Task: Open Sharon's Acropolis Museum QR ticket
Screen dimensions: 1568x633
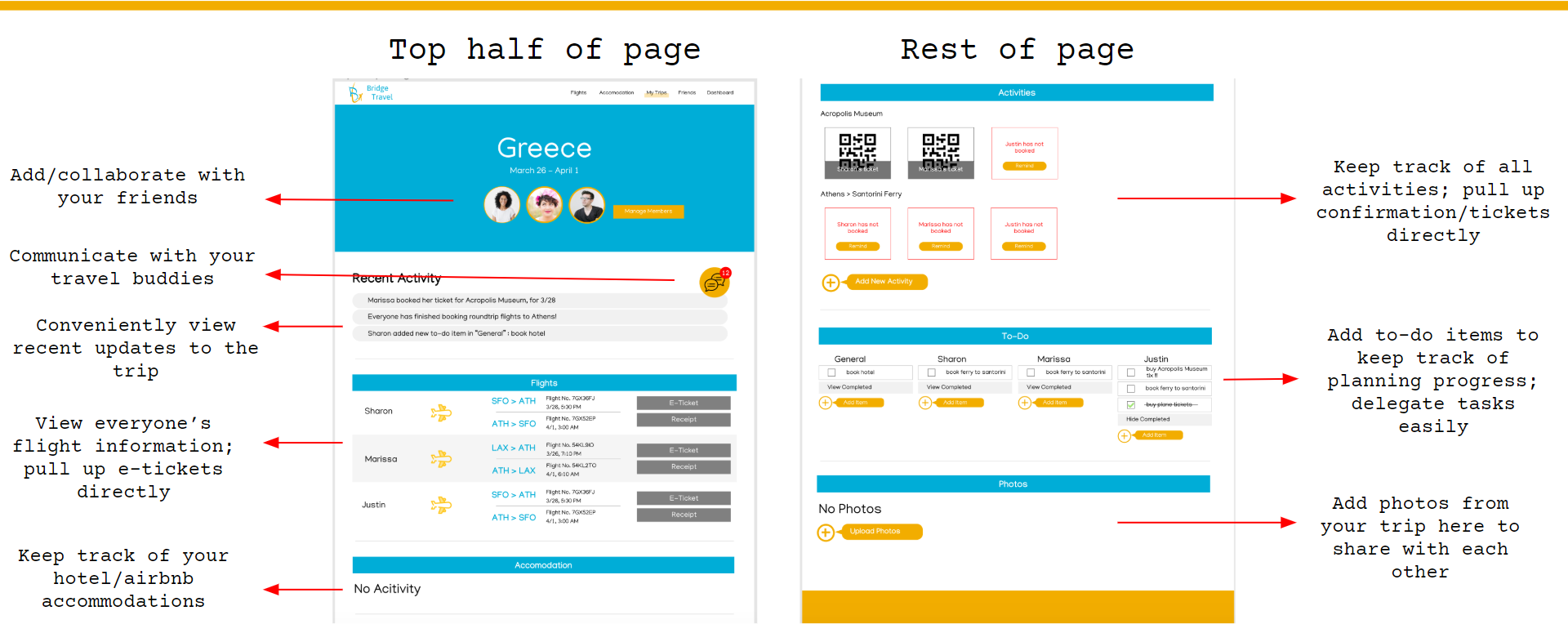Action: tap(857, 153)
